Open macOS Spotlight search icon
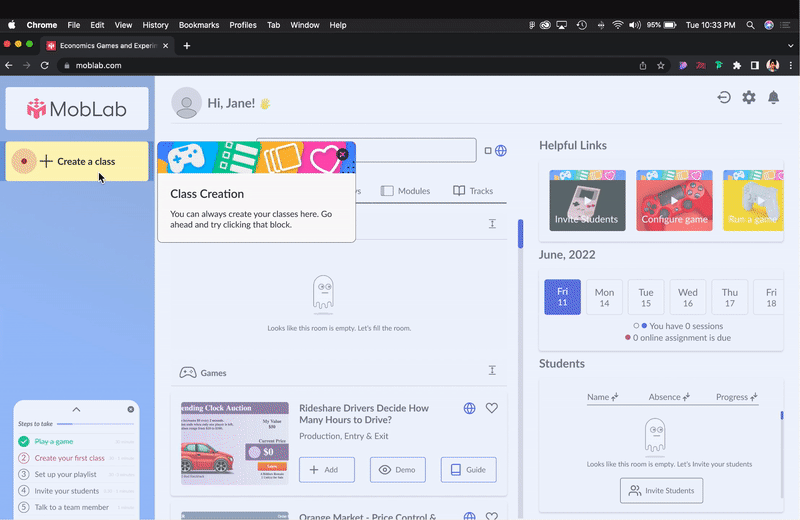 coord(750,25)
